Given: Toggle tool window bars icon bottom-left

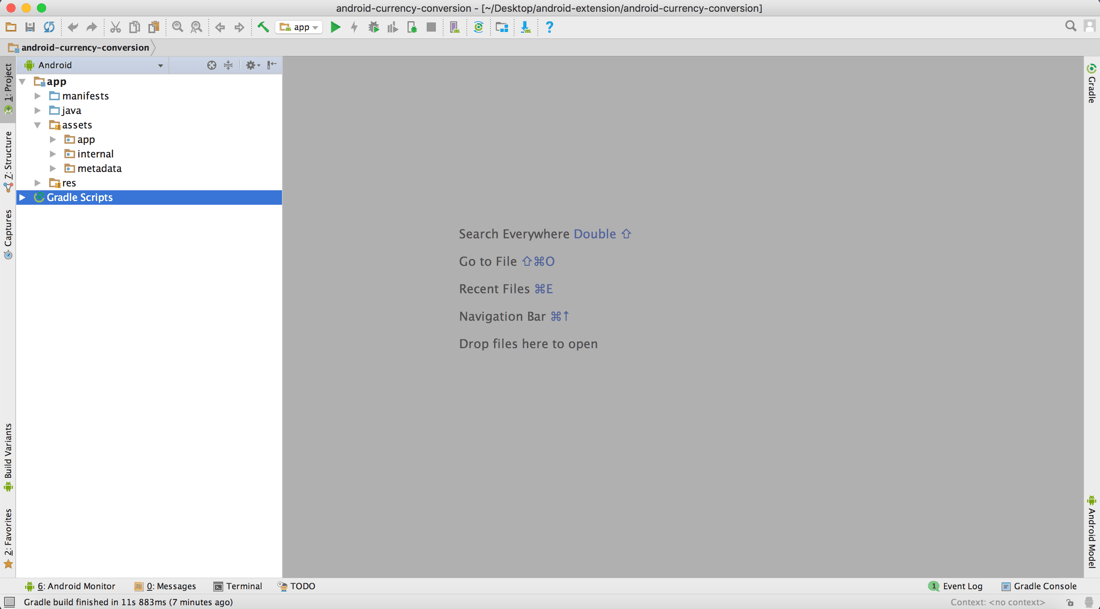Looking at the screenshot, I should pyautogui.click(x=9, y=602).
